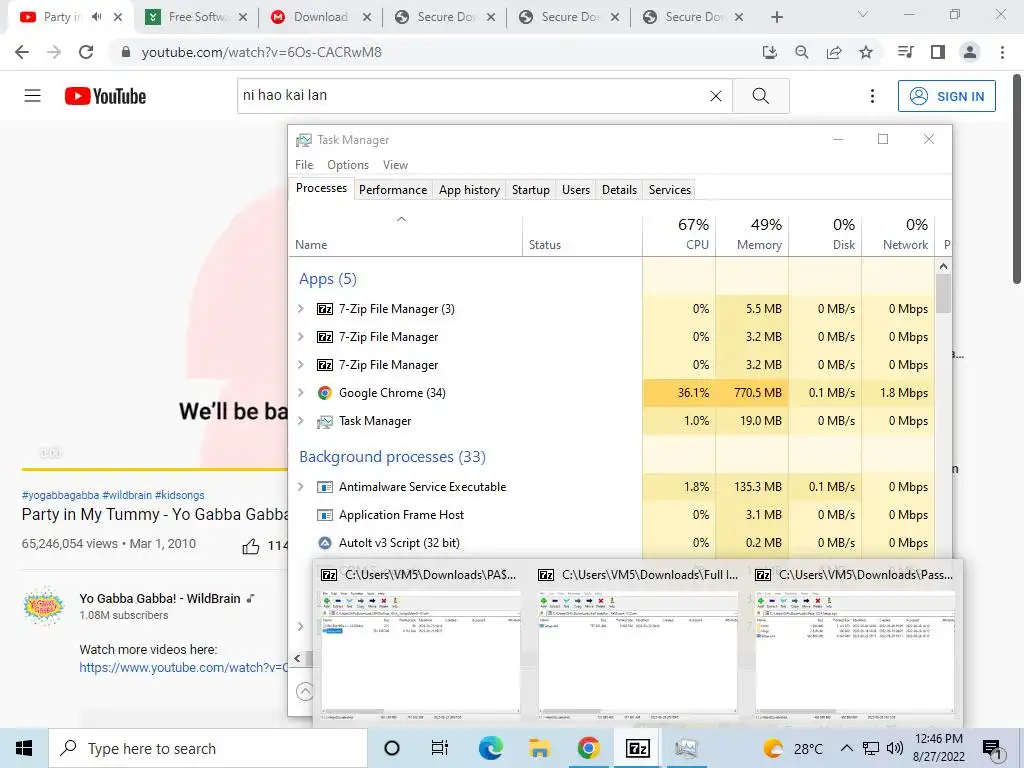Switch to the Services tab
This screenshot has width=1024, height=768.
pos(669,190)
